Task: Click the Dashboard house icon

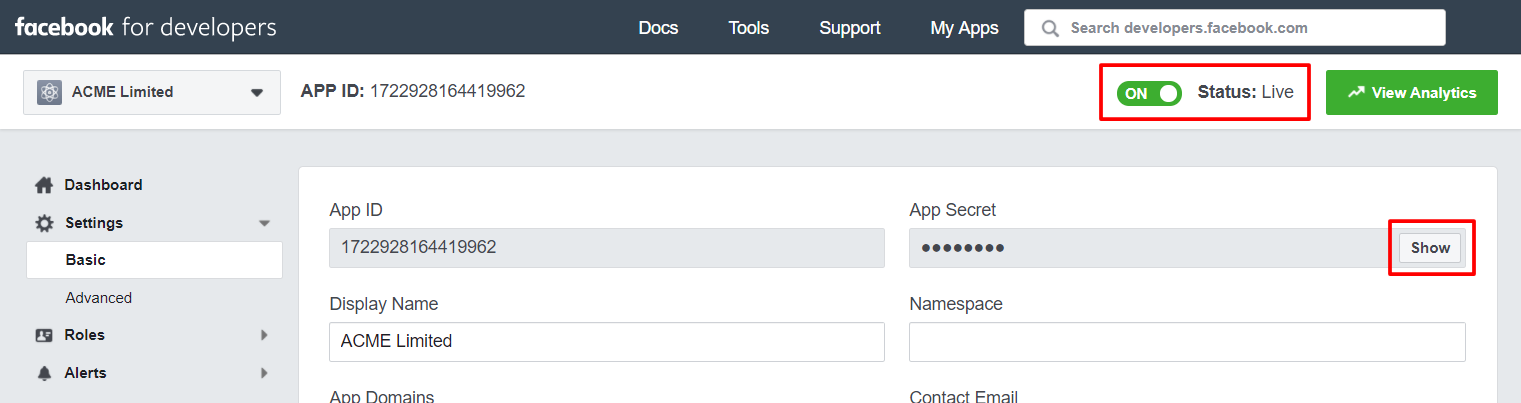Action: coord(43,185)
